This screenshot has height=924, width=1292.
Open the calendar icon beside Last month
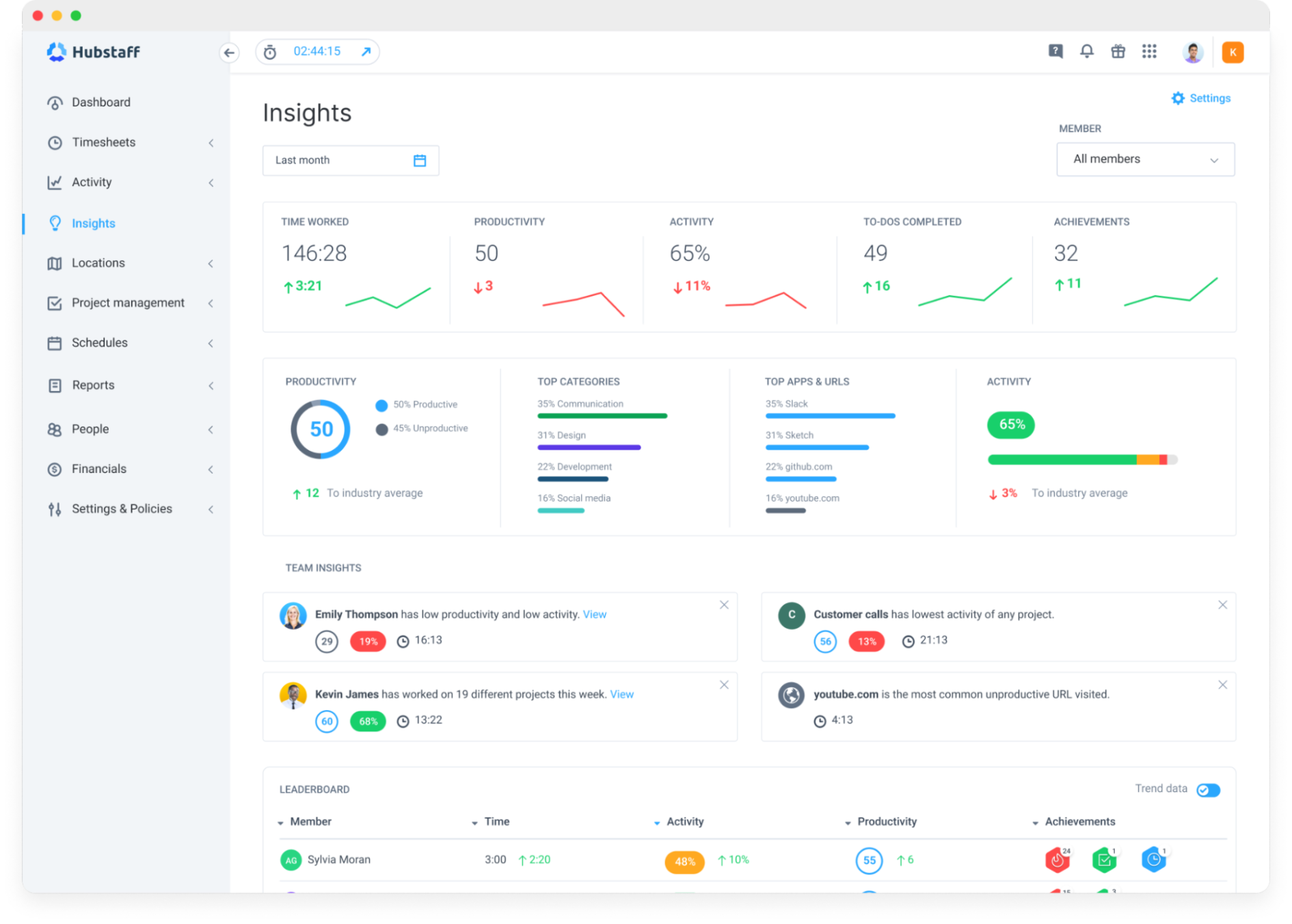pyautogui.click(x=419, y=160)
